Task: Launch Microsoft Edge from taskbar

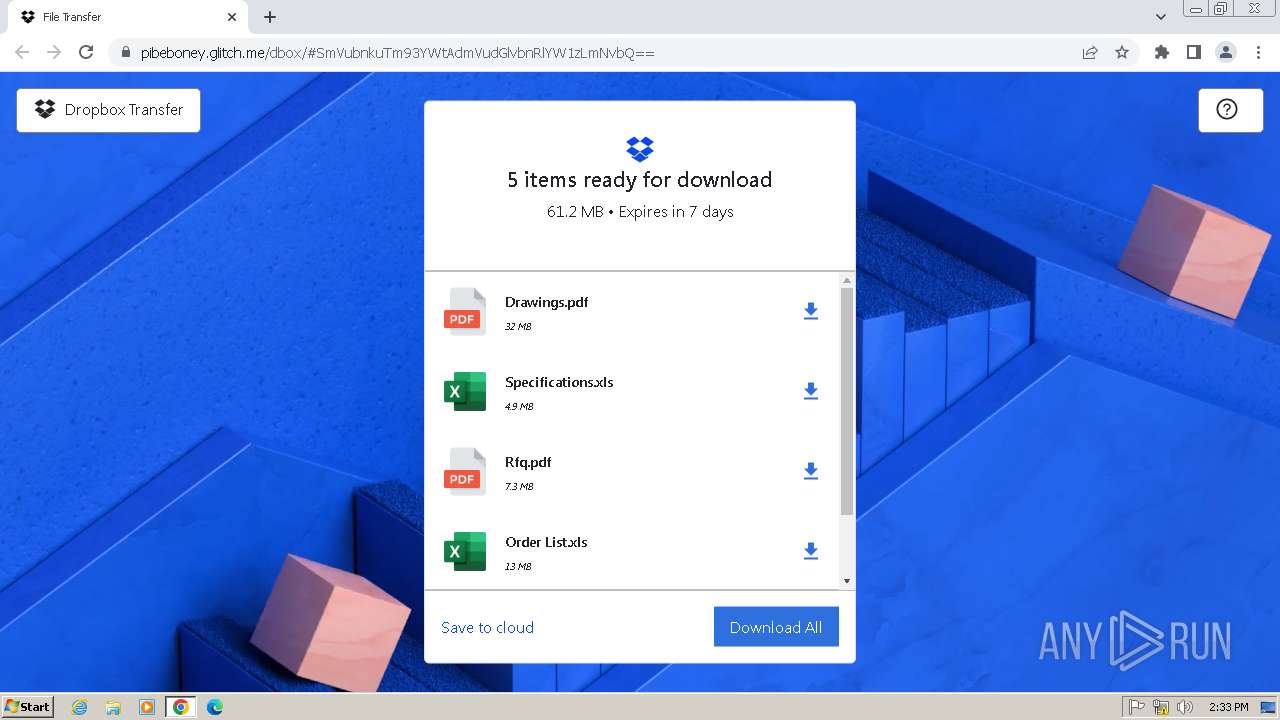Action: click(x=215, y=707)
